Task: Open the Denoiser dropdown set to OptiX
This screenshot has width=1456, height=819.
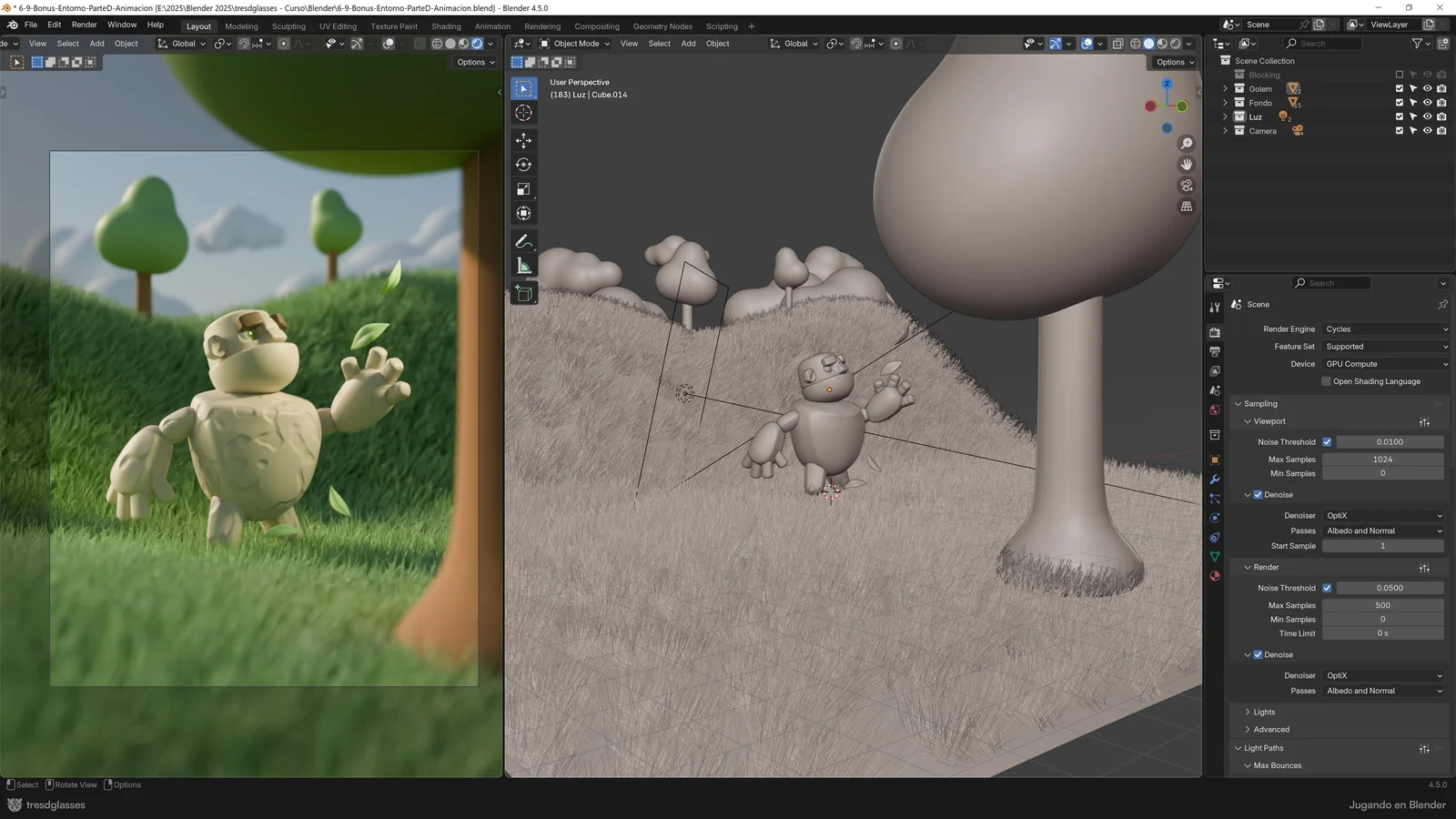Action: pyautogui.click(x=1382, y=516)
